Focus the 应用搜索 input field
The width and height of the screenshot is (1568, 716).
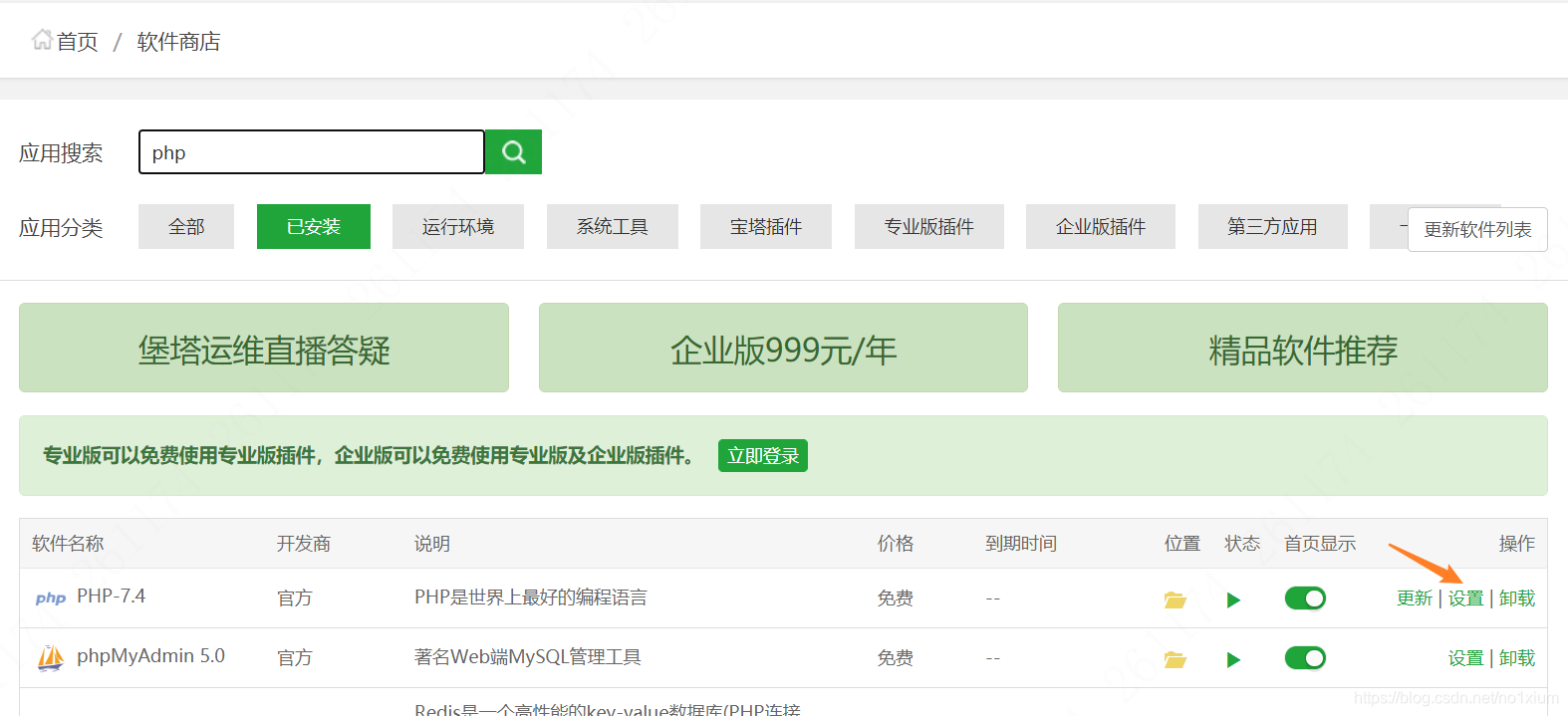(x=312, y=152)
